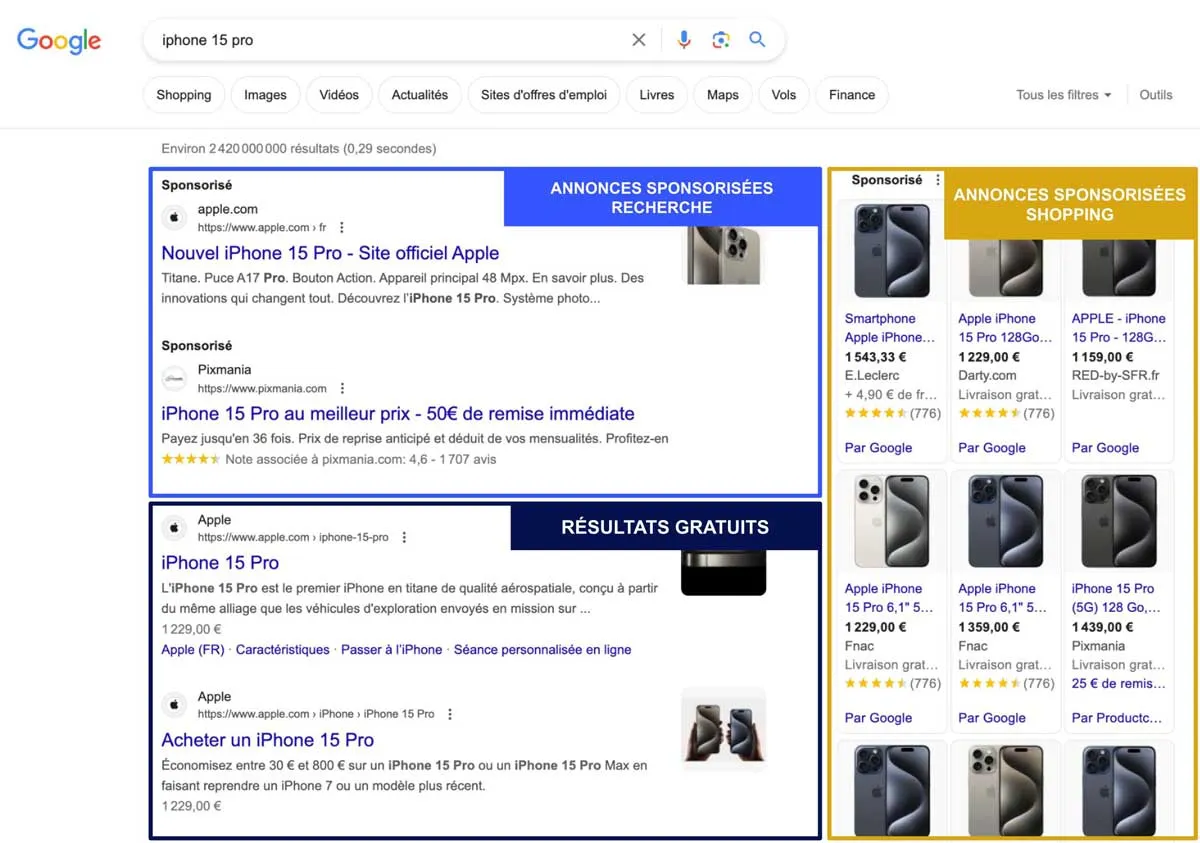Screen dimensions: 1200x843
Task: Open the three-dot menu on the Pixmania ad
Action: point(341,388)
